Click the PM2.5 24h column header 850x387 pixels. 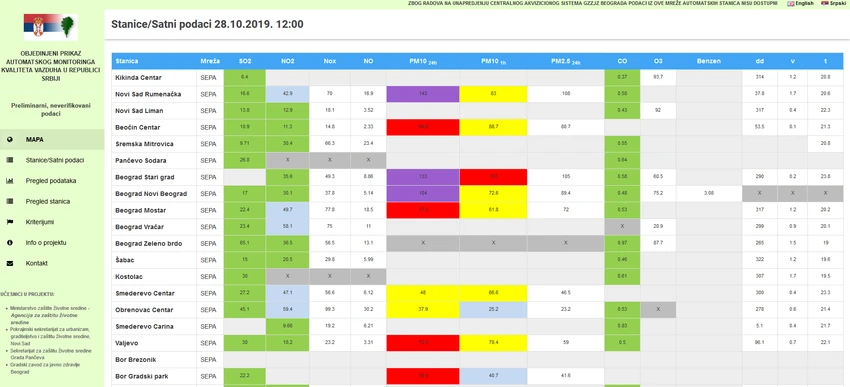pos(565,61)
